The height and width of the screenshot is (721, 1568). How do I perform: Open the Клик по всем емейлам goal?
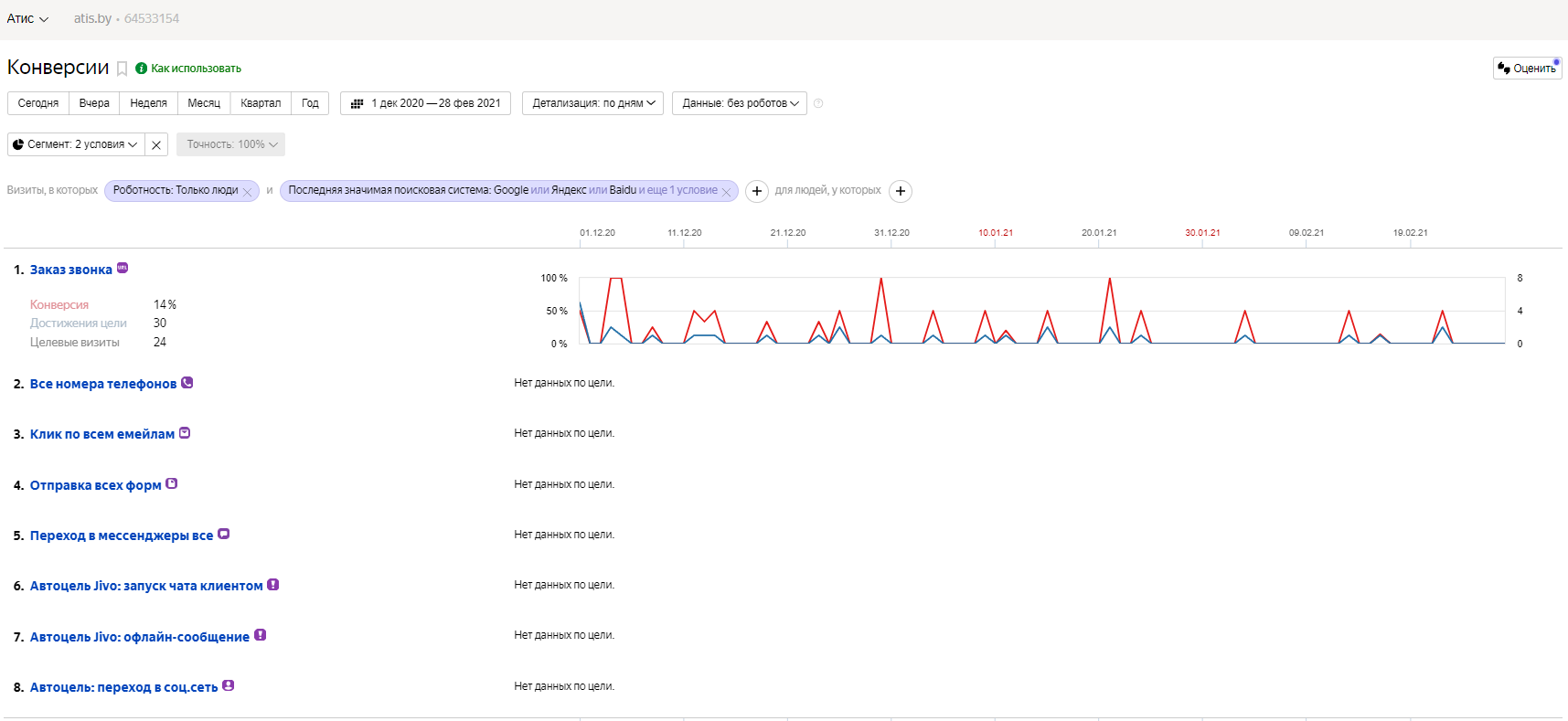point(102,434)
